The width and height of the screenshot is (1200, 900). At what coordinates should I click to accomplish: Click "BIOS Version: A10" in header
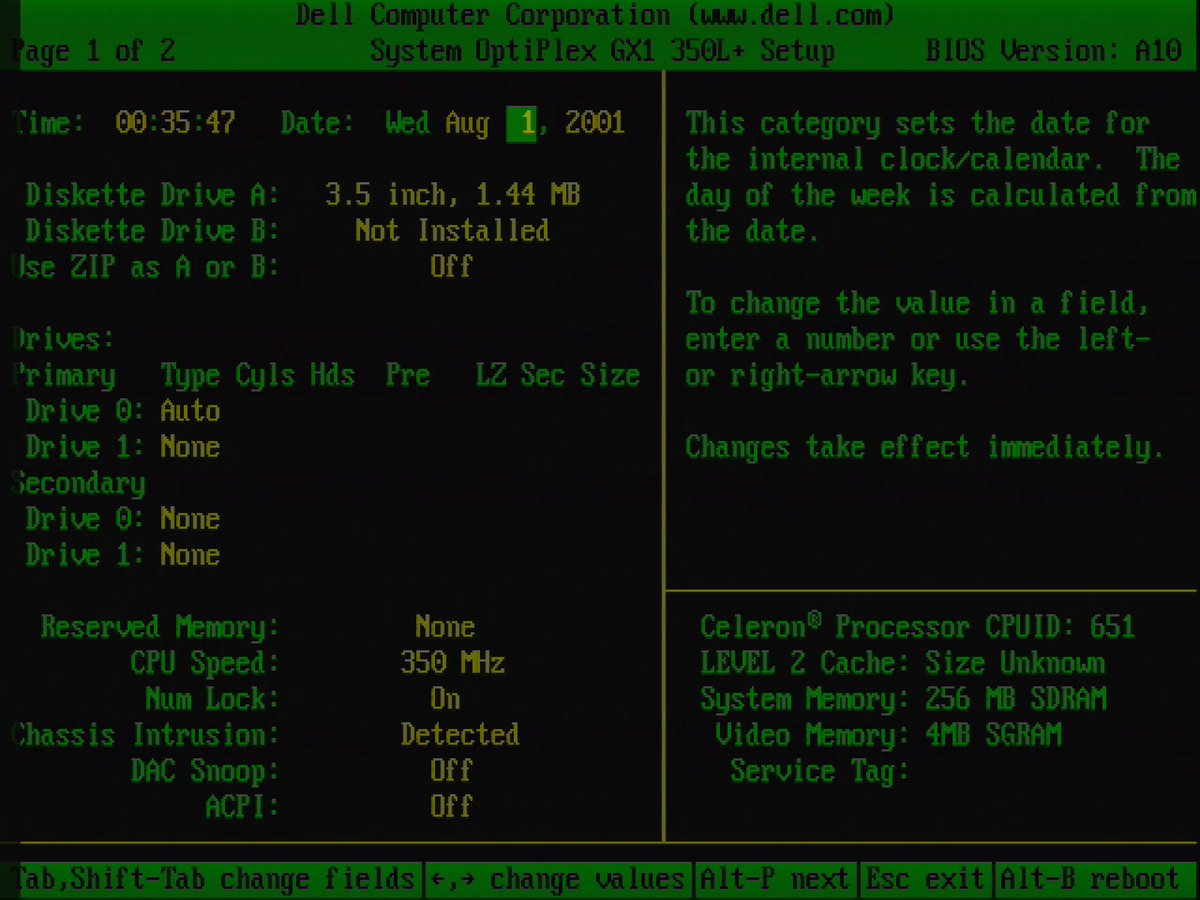click(x=1054, y=51)
